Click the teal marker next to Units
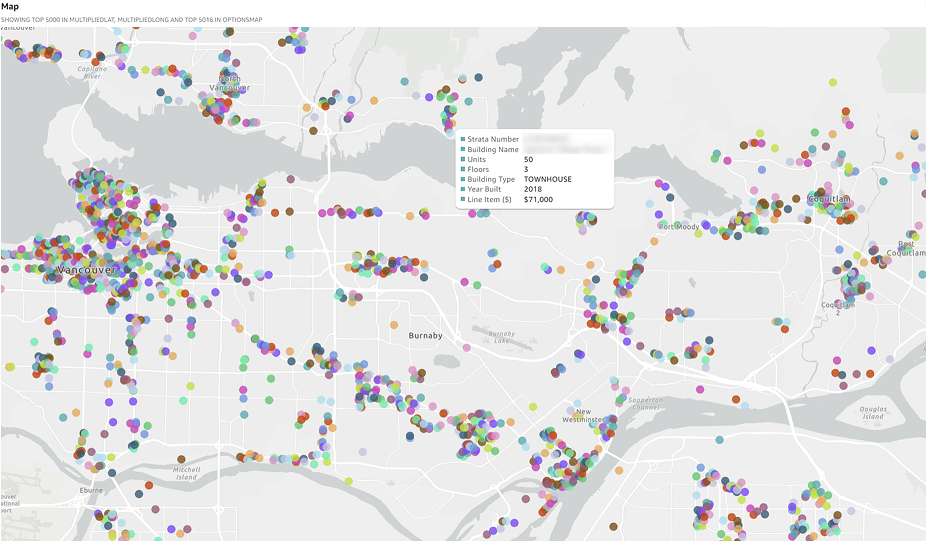 coord(464,159)
